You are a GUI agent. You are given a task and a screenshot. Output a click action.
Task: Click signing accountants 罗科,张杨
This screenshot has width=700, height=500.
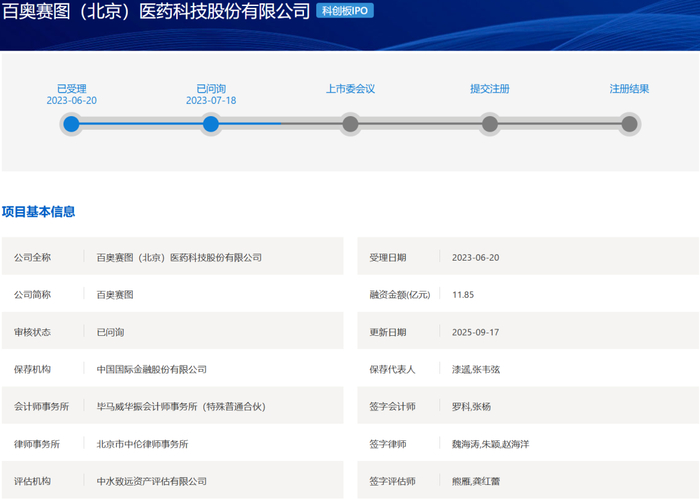[x=471, y=406]
